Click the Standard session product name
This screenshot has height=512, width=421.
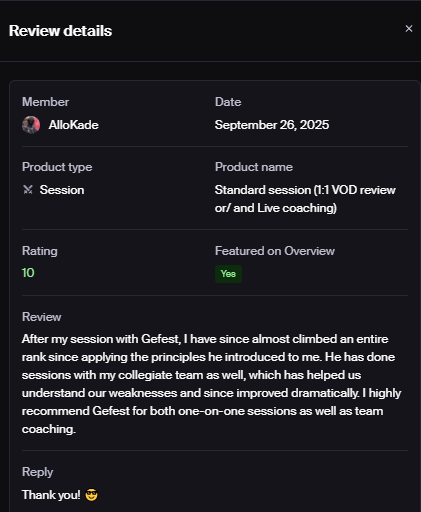coord(305,199)
